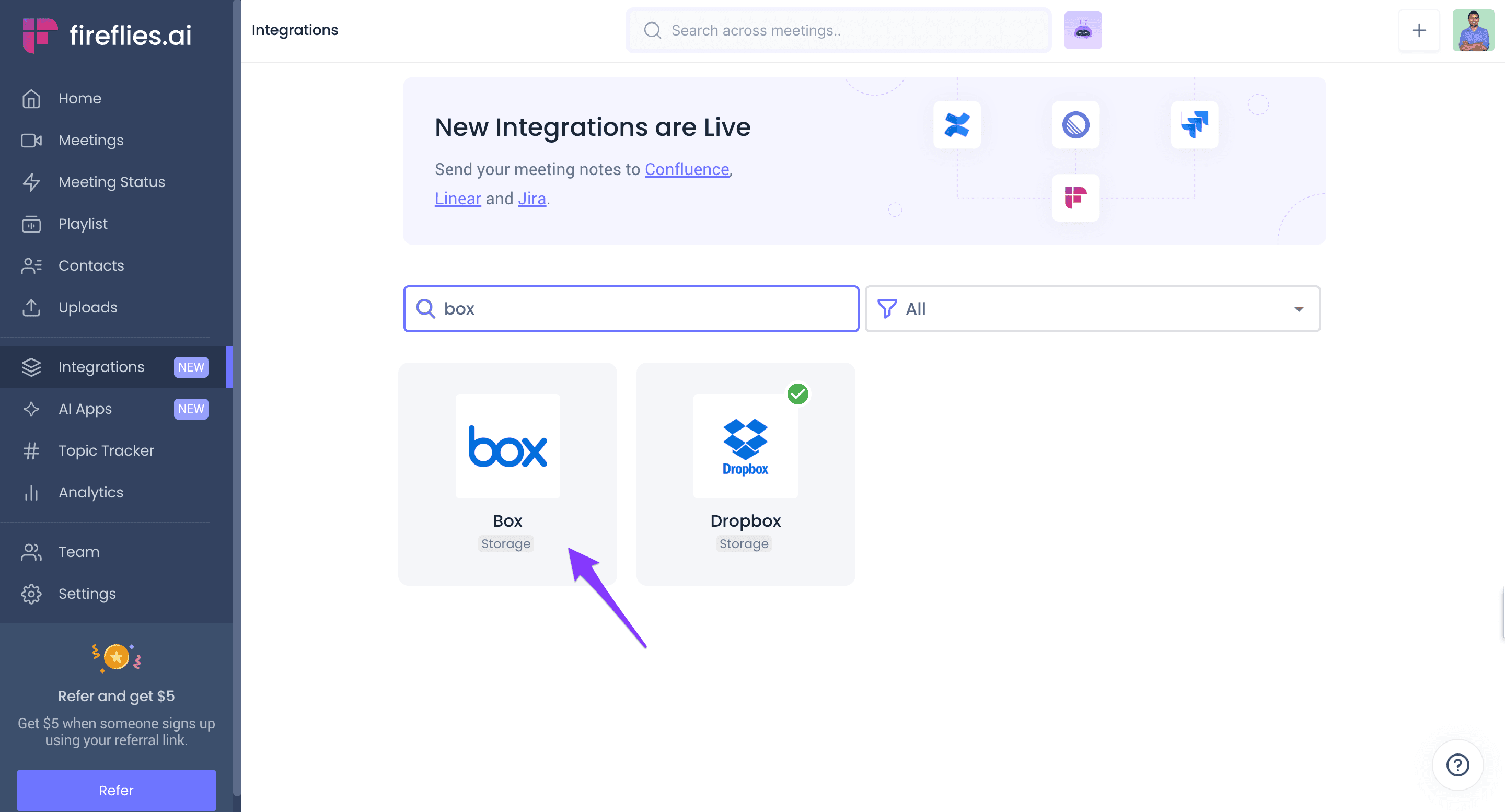Image resolution: width=1505 pixels, height=812 pixels.
Task: Click the Meetings camera icon
Action: 31,140
